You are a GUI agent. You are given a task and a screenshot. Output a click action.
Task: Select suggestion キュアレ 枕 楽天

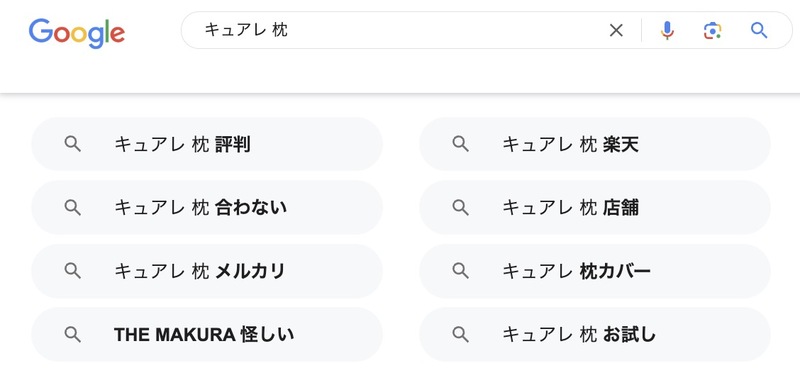coord(594,144)
